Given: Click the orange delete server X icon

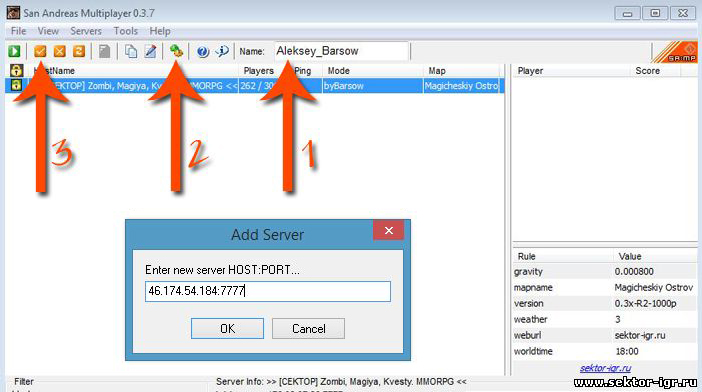Looking at the screenshot, I should click(60, 51).
